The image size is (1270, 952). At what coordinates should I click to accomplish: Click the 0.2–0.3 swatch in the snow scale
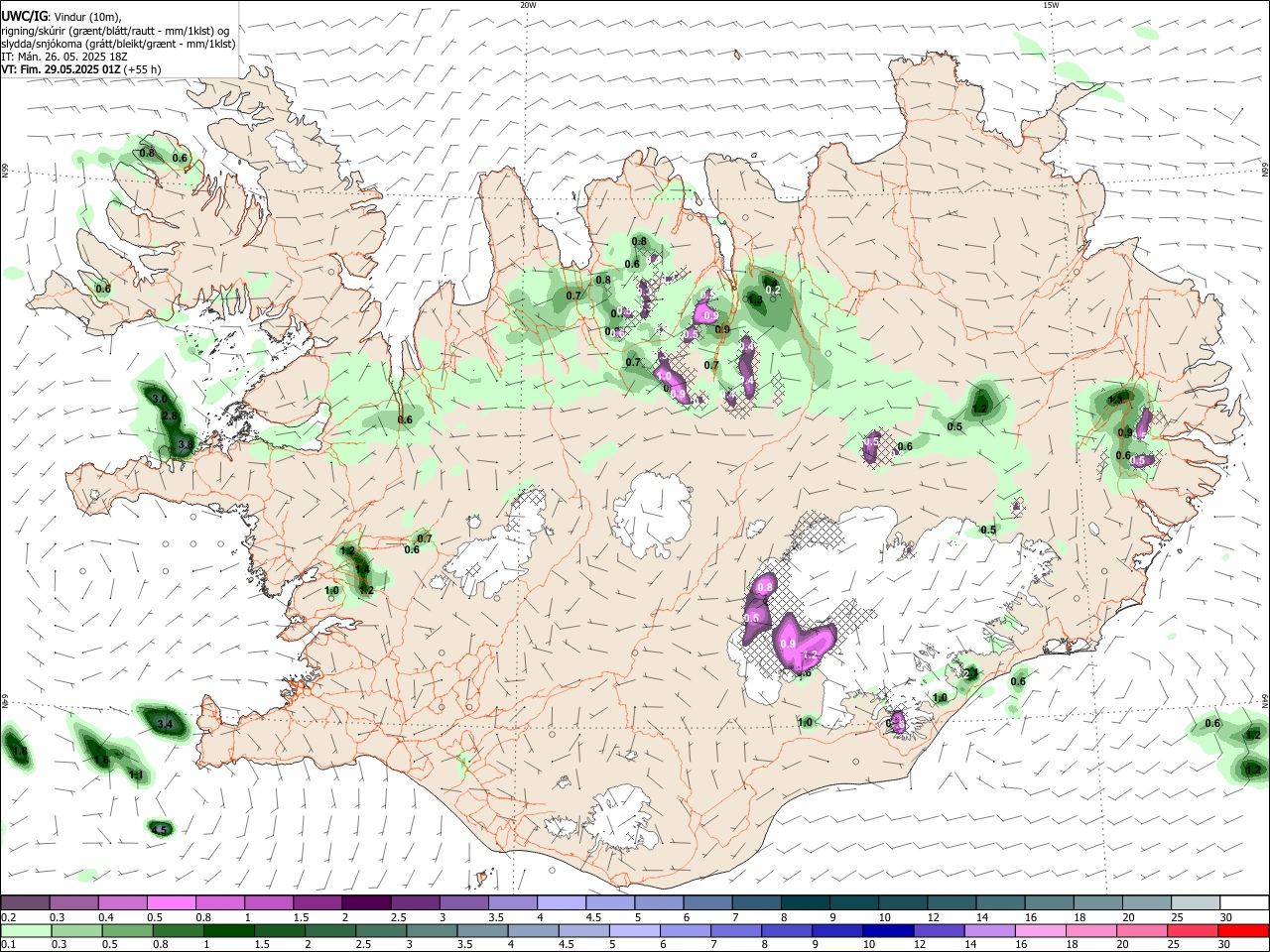click(x=26, y=902)
